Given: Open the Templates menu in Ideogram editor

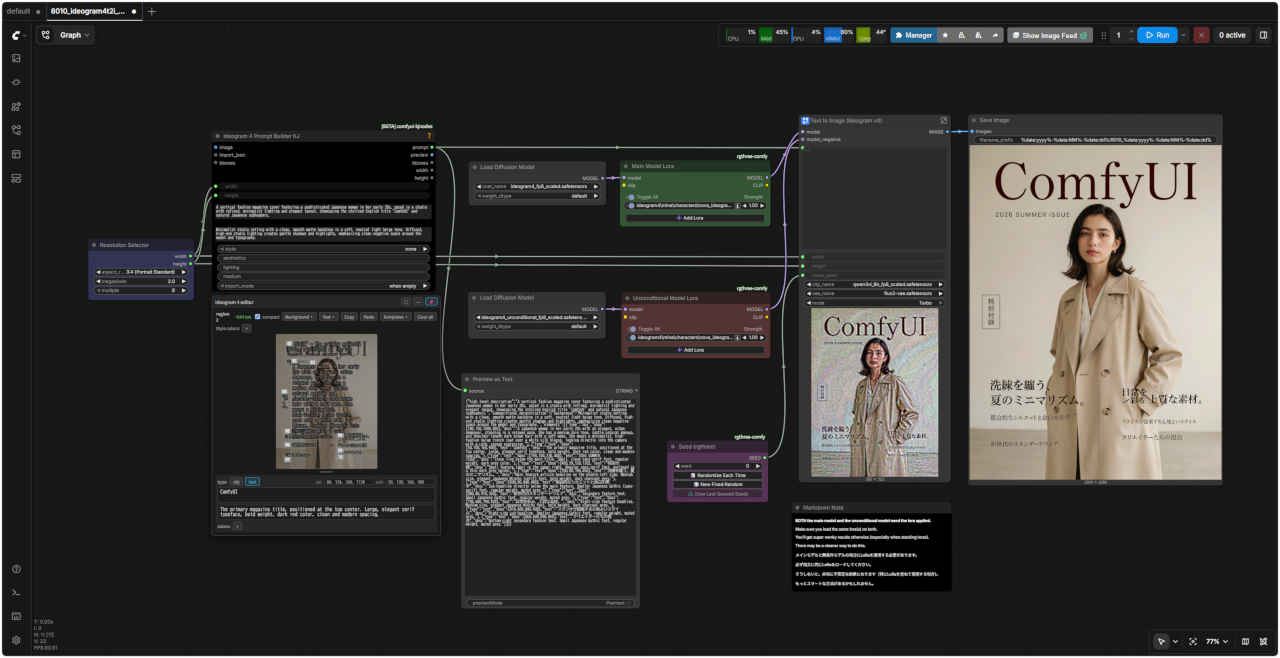Looking at the screenshot, I should (x=397, y=316).
